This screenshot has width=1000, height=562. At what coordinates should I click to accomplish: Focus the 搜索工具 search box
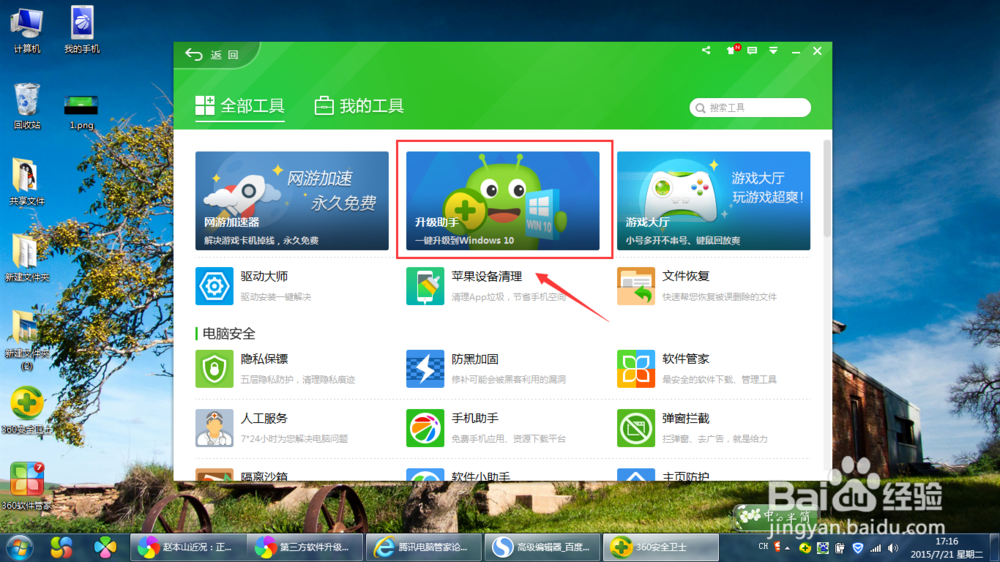750,108
